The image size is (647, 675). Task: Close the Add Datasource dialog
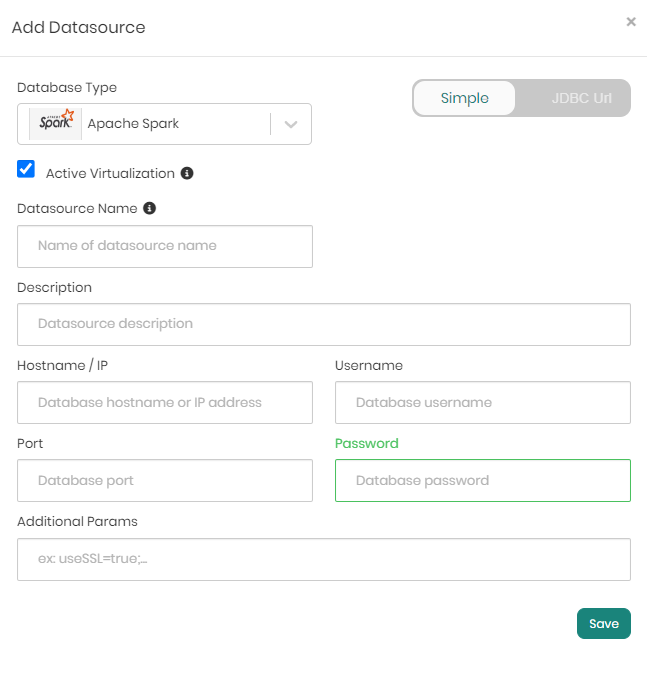click(x=631, y=21)
